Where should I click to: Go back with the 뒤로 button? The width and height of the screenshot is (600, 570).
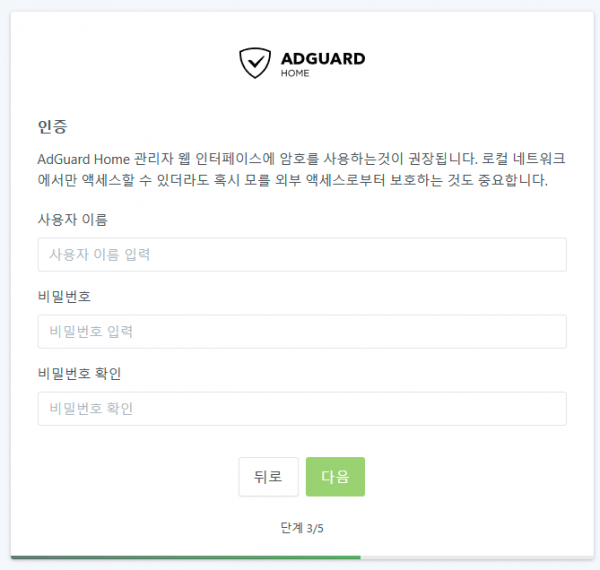(x=268, y=477)
